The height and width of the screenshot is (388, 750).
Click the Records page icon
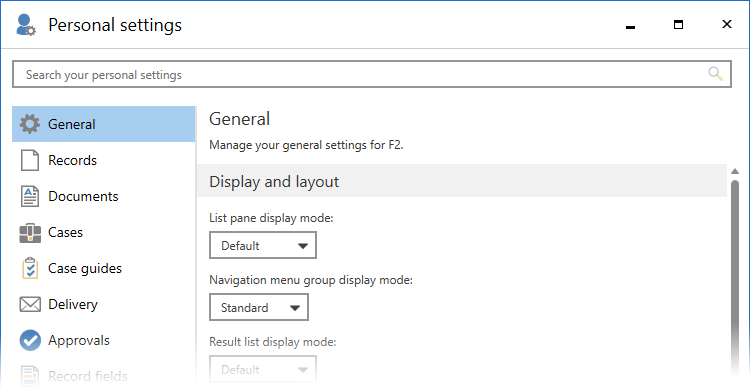tap(30, 160)
